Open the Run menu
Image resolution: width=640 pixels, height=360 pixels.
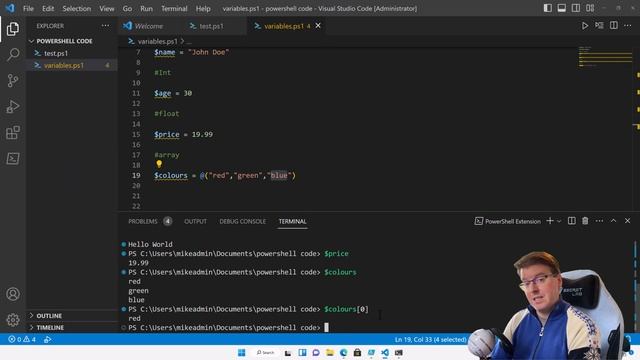146,9
